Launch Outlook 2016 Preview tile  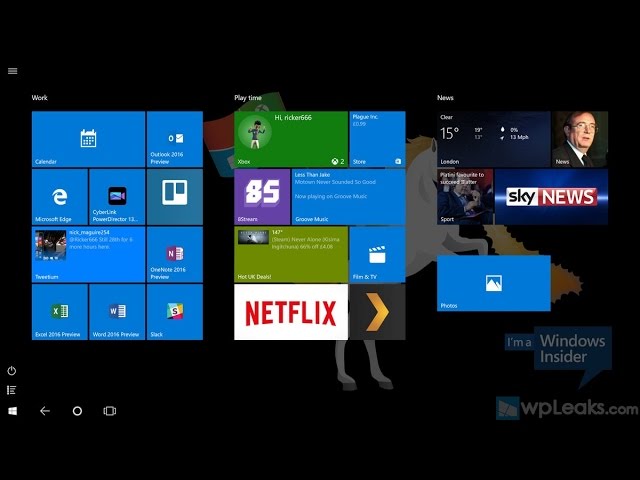(175, 139)
